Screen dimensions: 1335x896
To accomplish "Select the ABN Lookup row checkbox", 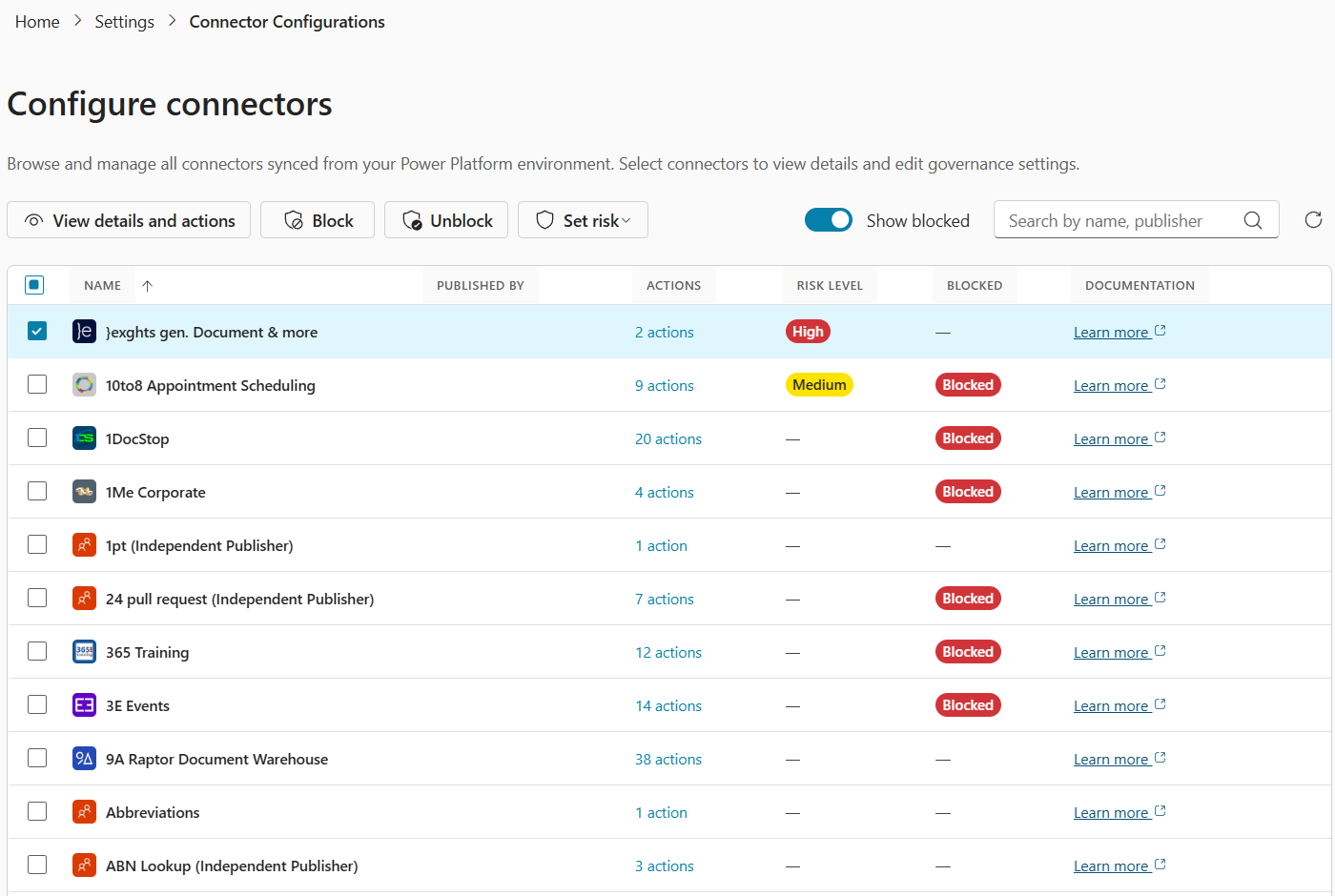I will click(37, 865).
